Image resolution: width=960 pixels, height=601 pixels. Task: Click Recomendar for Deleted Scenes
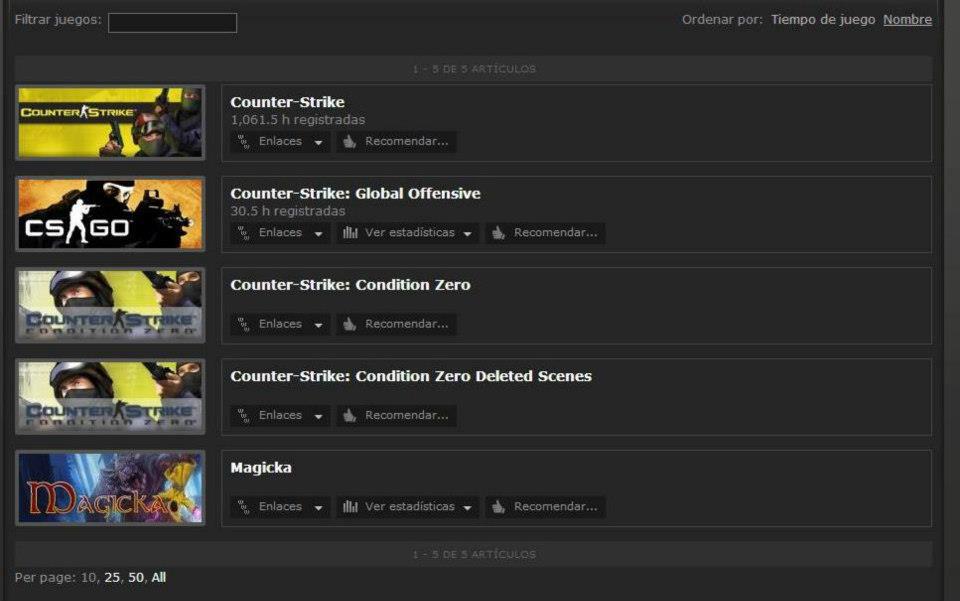pyautogui.click(x=396, y=415)
